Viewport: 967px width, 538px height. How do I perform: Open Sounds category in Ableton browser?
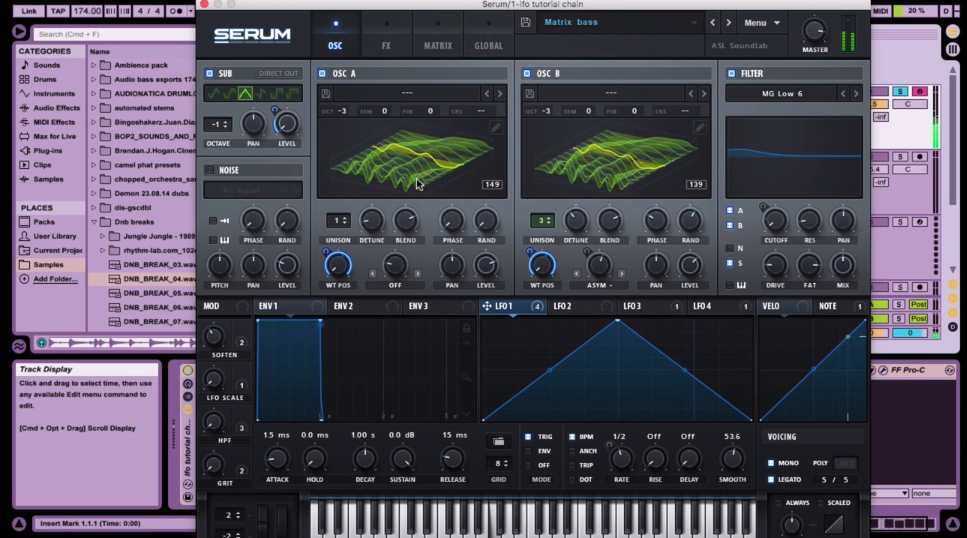(46, 65)
